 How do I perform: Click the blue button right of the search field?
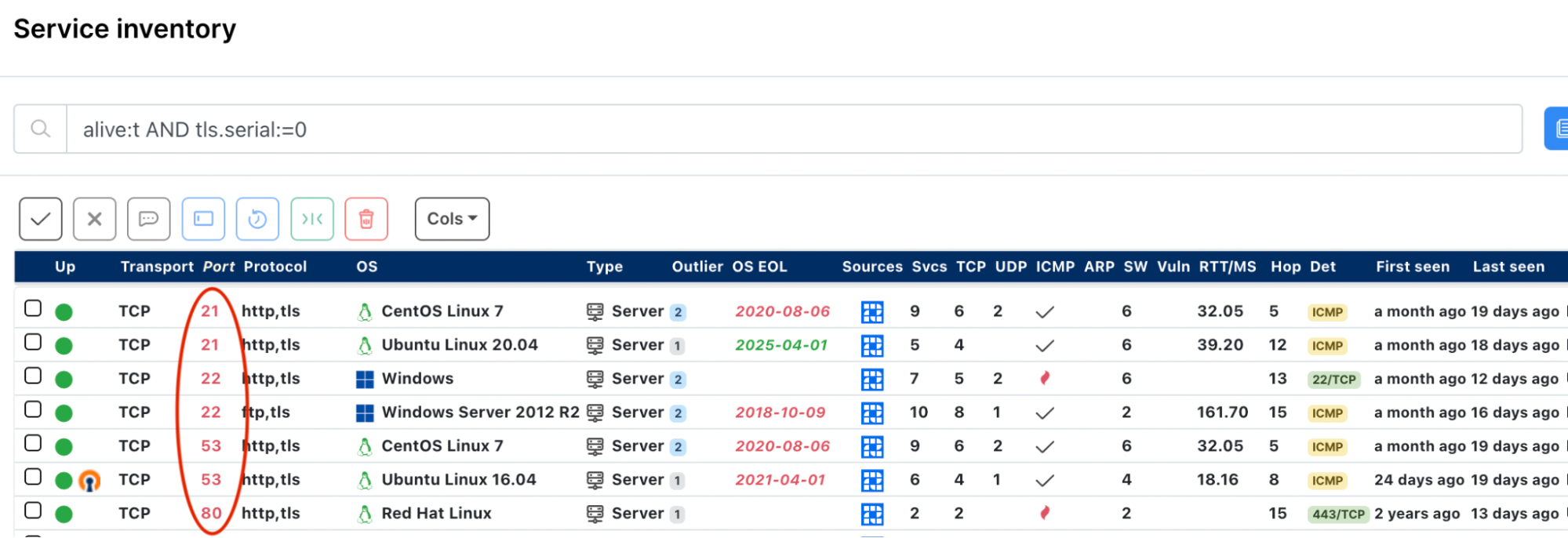(1556, 129)
